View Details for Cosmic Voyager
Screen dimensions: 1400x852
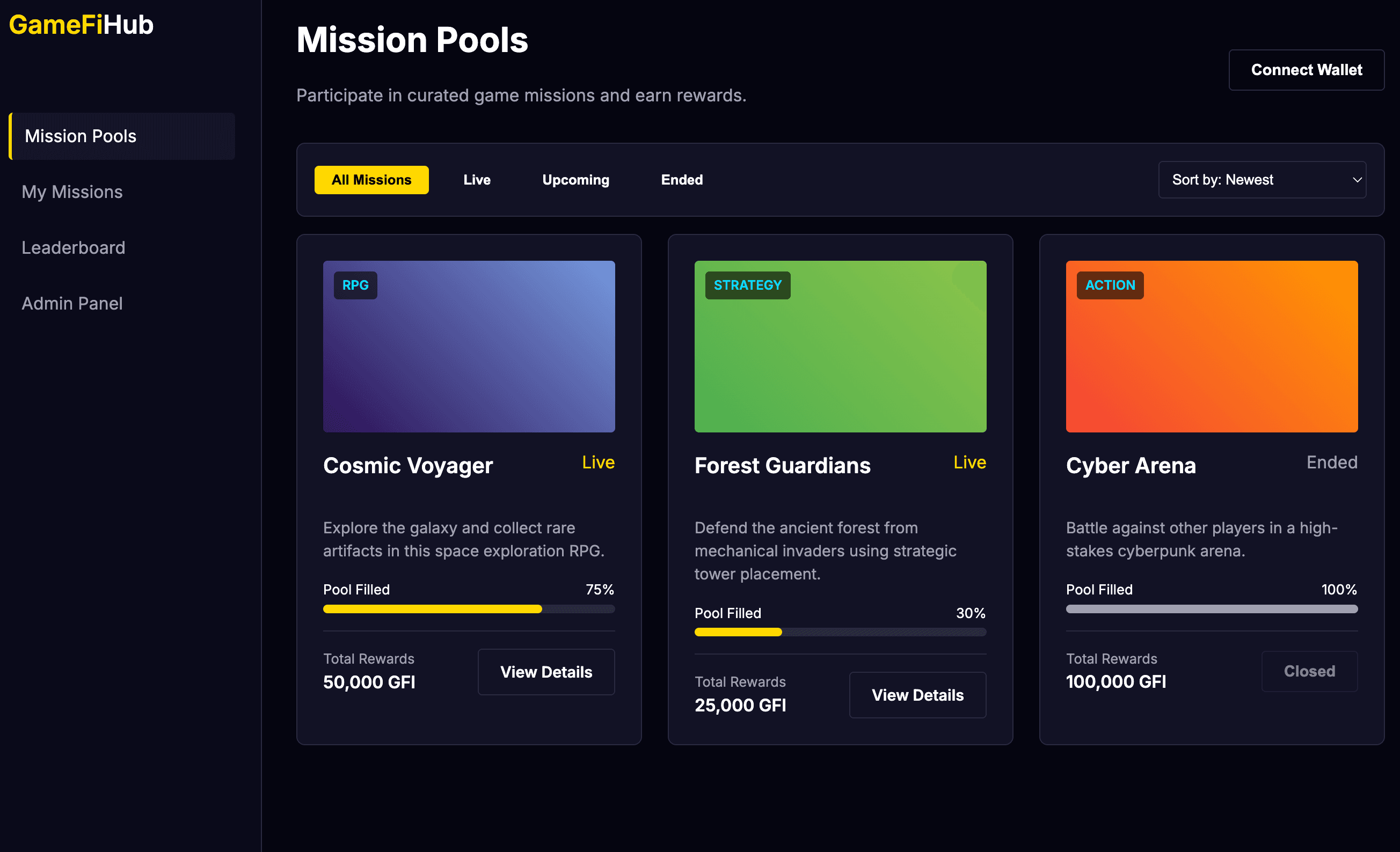pos(546,672)
